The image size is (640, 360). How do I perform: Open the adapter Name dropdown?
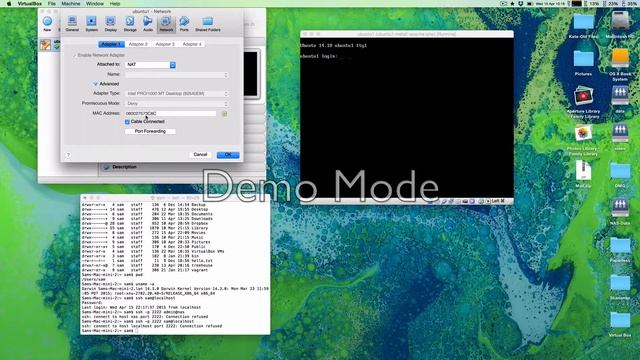pos(176,75)
